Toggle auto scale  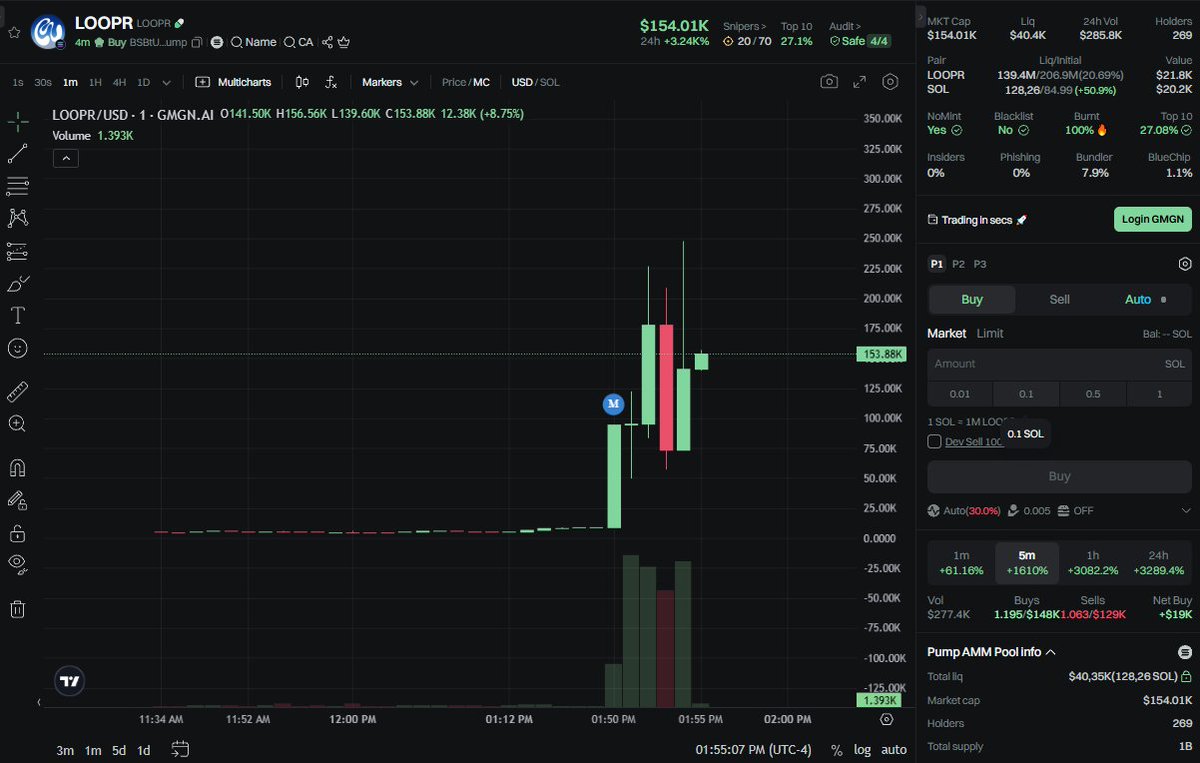point(894,750)
